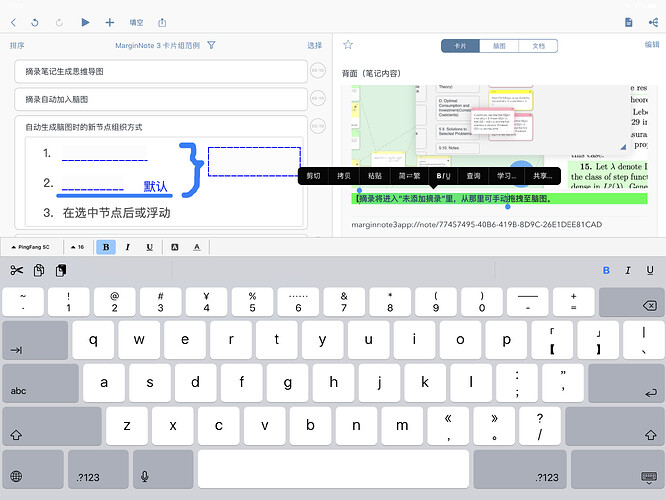Screen dimensions: 666x500
Task: Click the round date badge beside 摘录自动加入脑图
Action: point(318,99)
